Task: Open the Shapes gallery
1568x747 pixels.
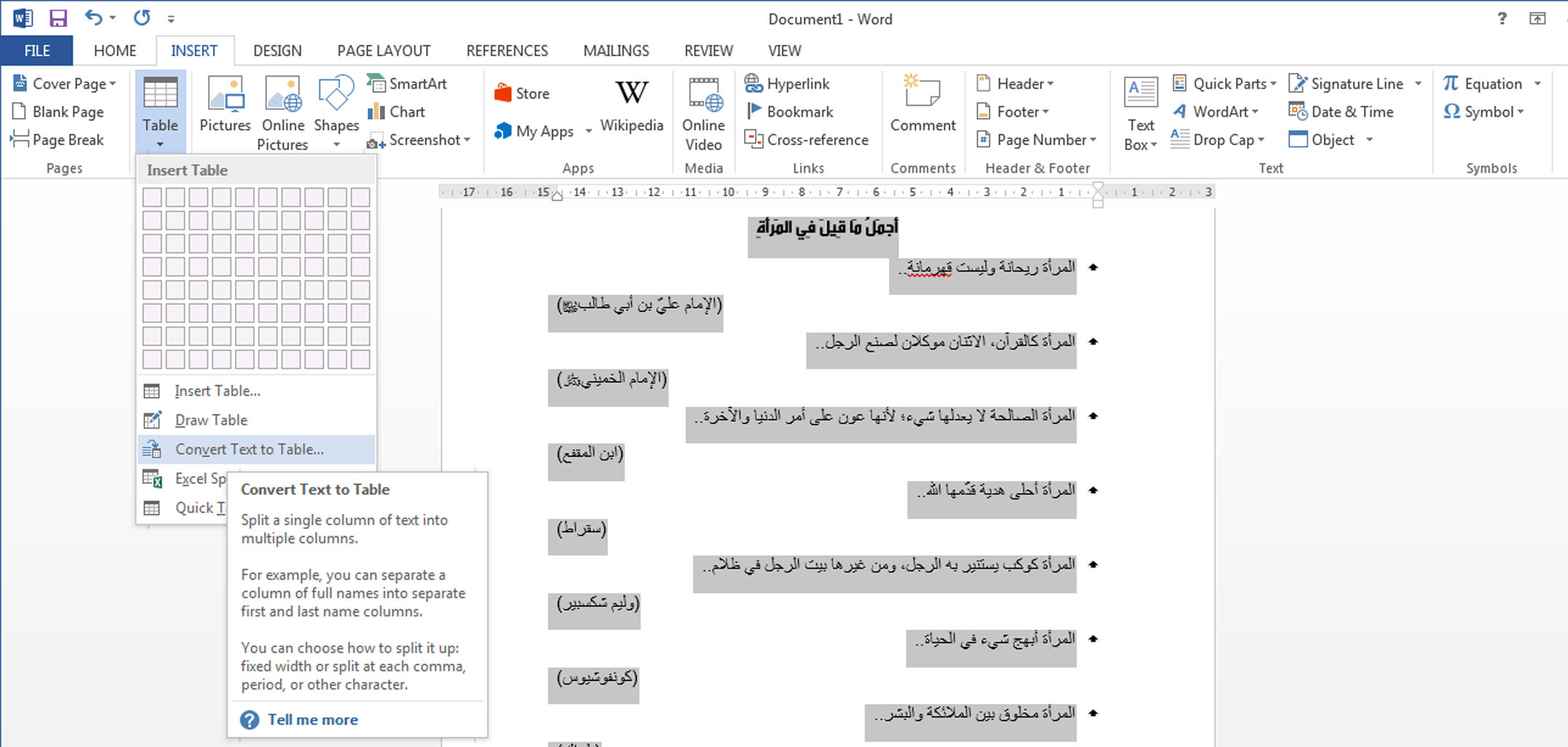Action: click(336, 111)
